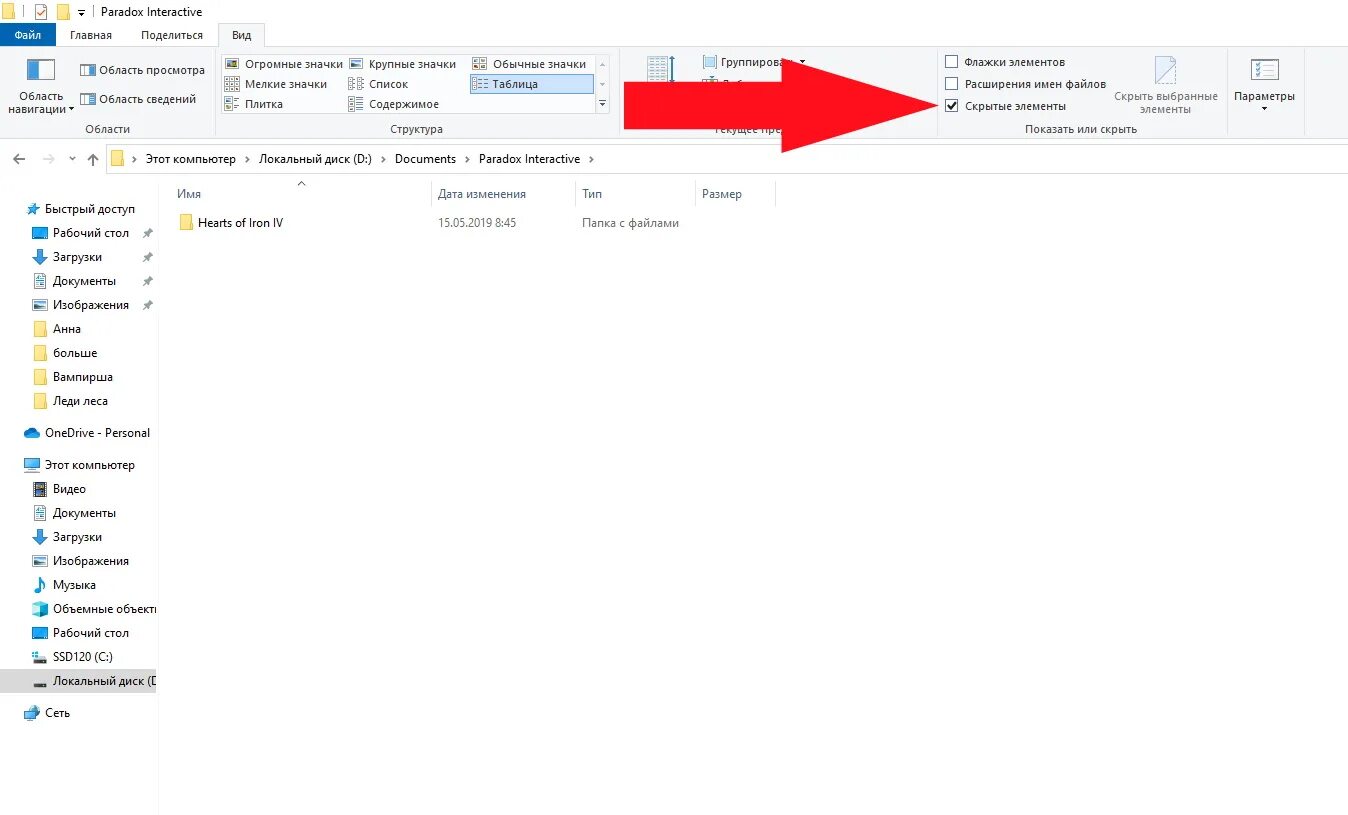Open the Файл menu tab

click(28, 35)
